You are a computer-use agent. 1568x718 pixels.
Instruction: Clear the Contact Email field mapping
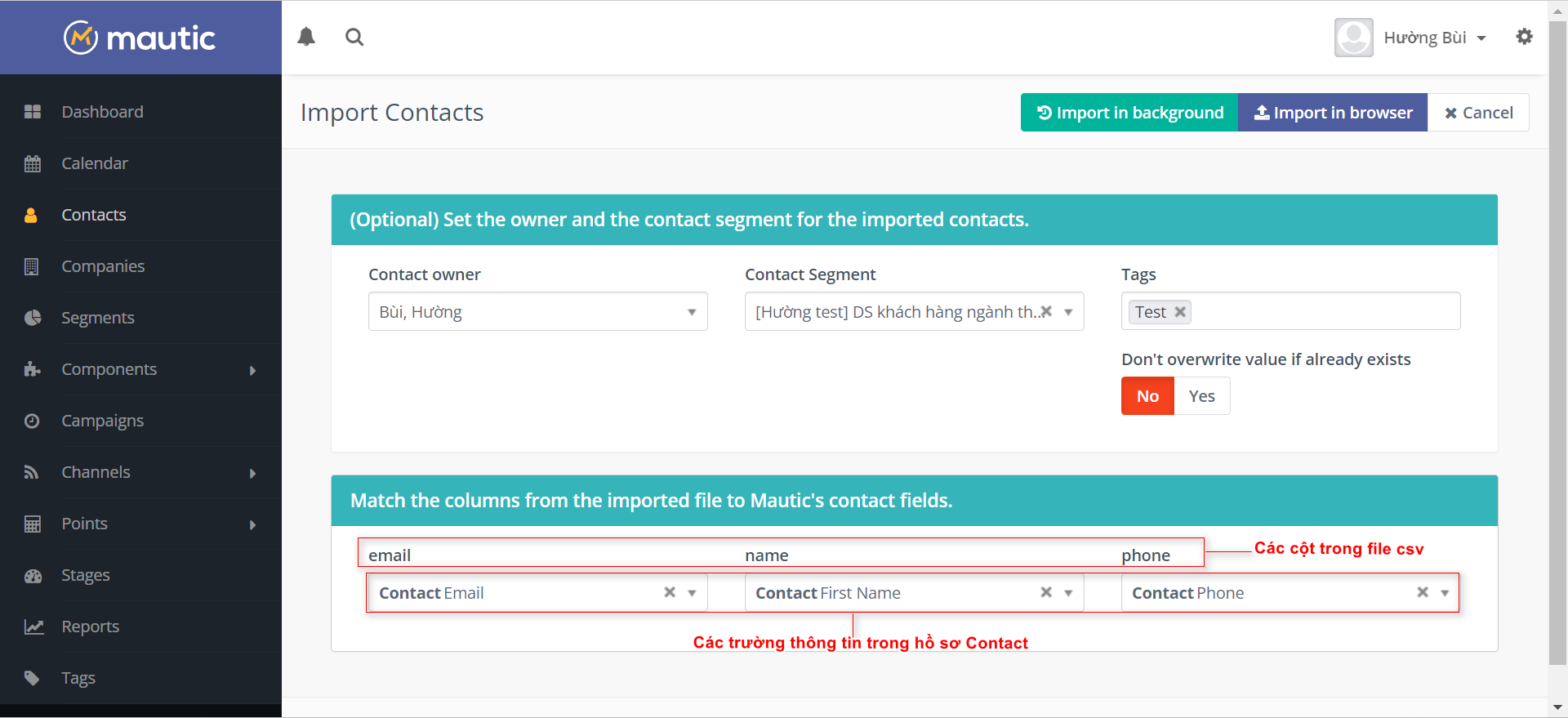[670, 592]
